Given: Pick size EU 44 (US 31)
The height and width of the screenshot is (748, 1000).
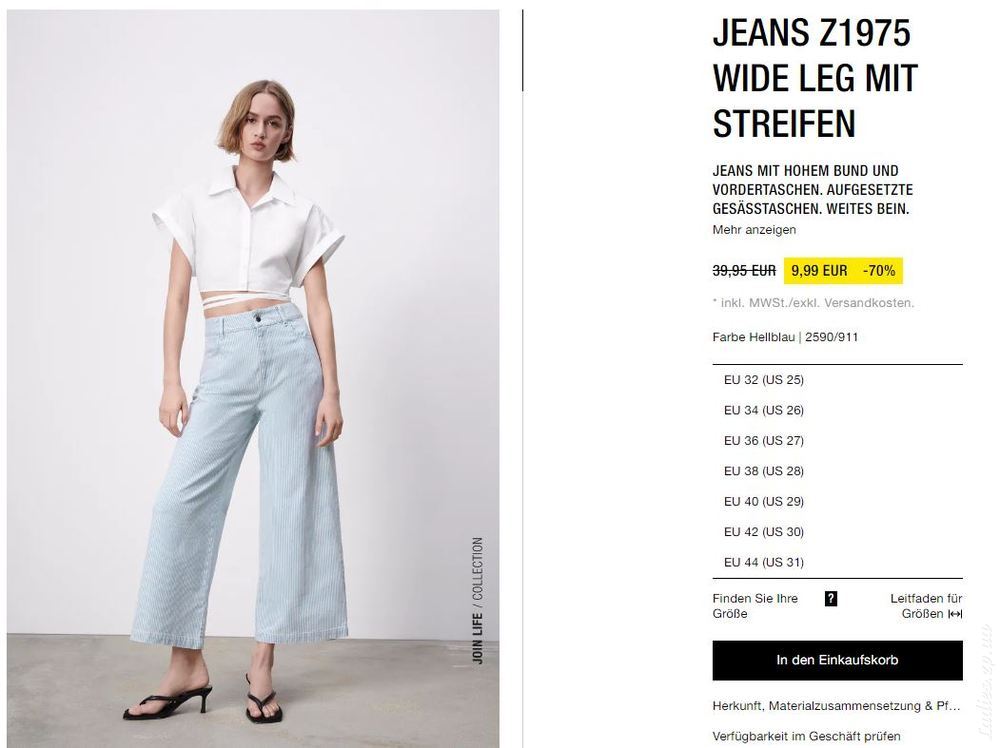Looking at the screenshot, I should (x=837, y=562).
